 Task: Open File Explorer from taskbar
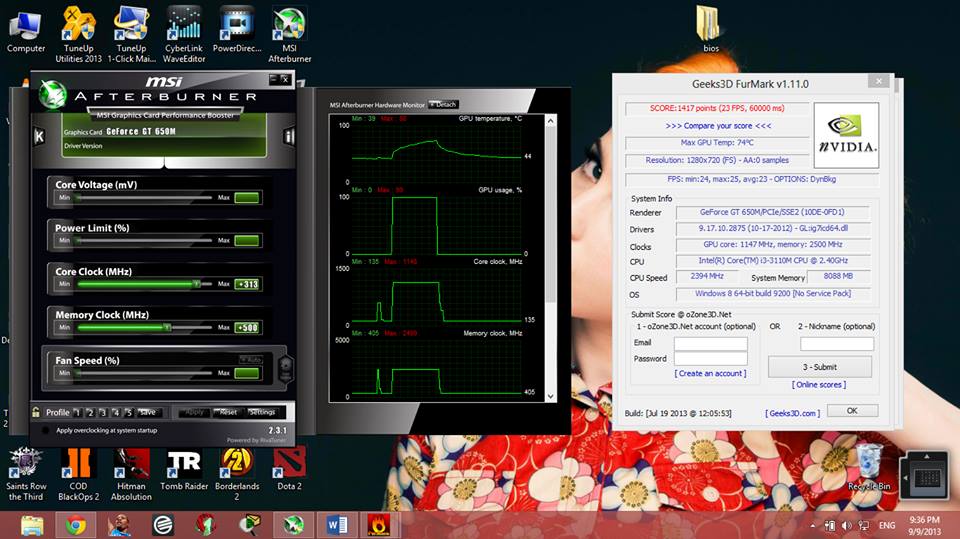[x=32, y=526]
